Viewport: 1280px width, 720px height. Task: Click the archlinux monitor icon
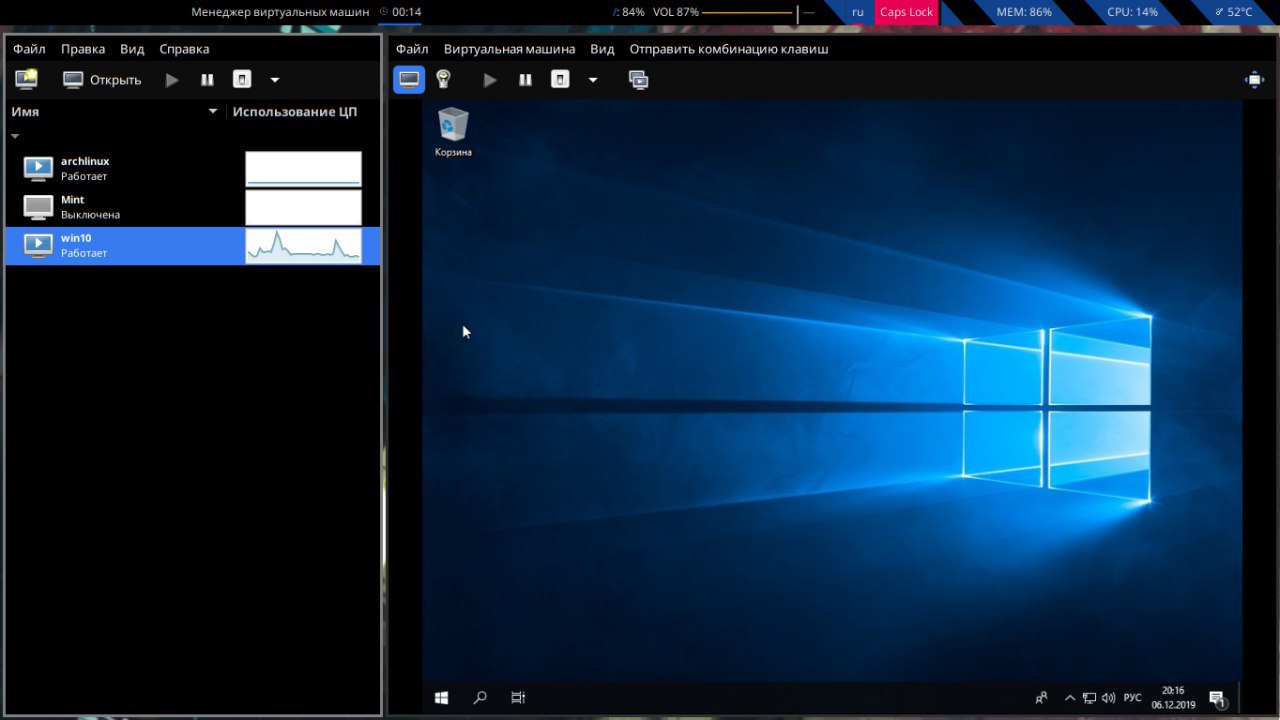click(38, 169)
